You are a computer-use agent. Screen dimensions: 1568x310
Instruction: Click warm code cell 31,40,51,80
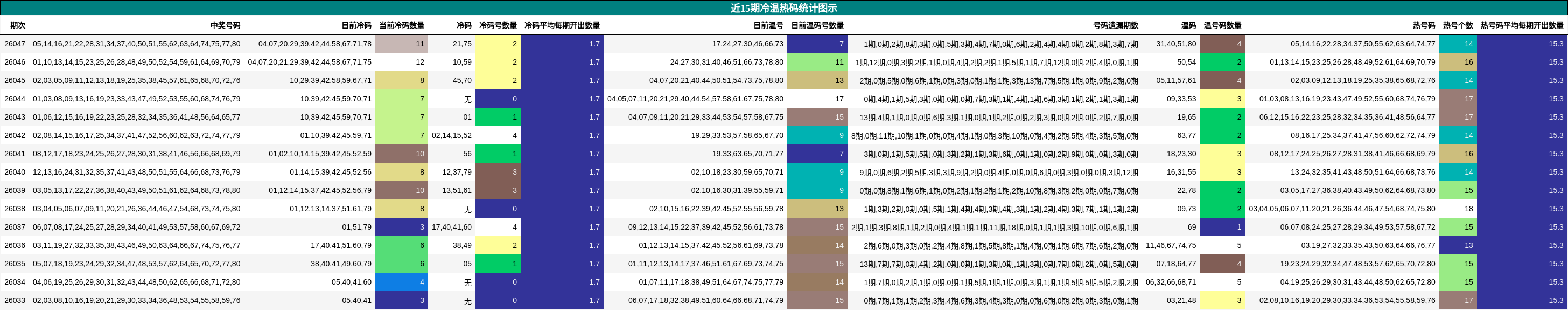(x=1176, y=44)
